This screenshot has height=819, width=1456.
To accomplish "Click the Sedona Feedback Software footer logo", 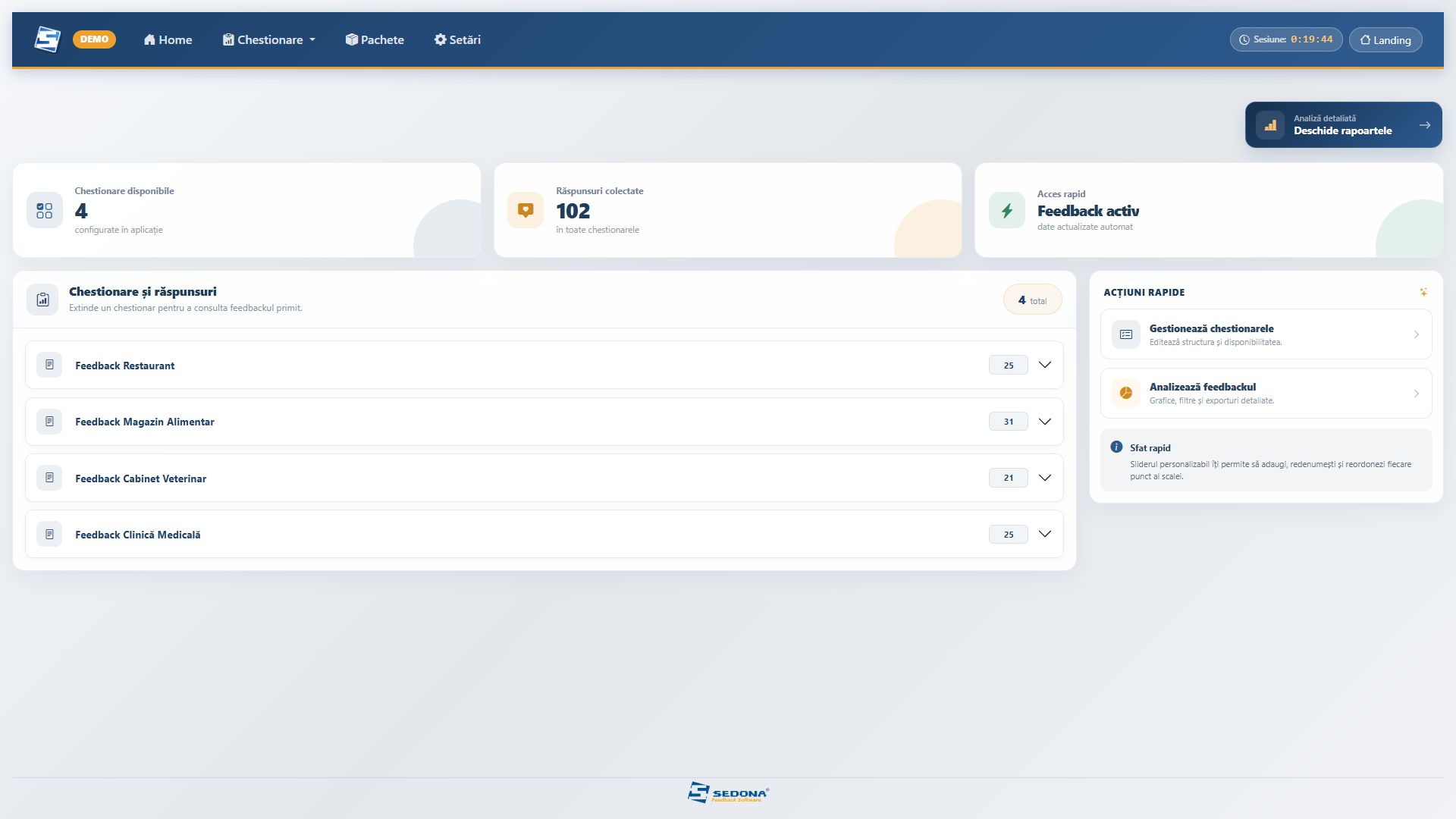I will [x=728, y=792].
